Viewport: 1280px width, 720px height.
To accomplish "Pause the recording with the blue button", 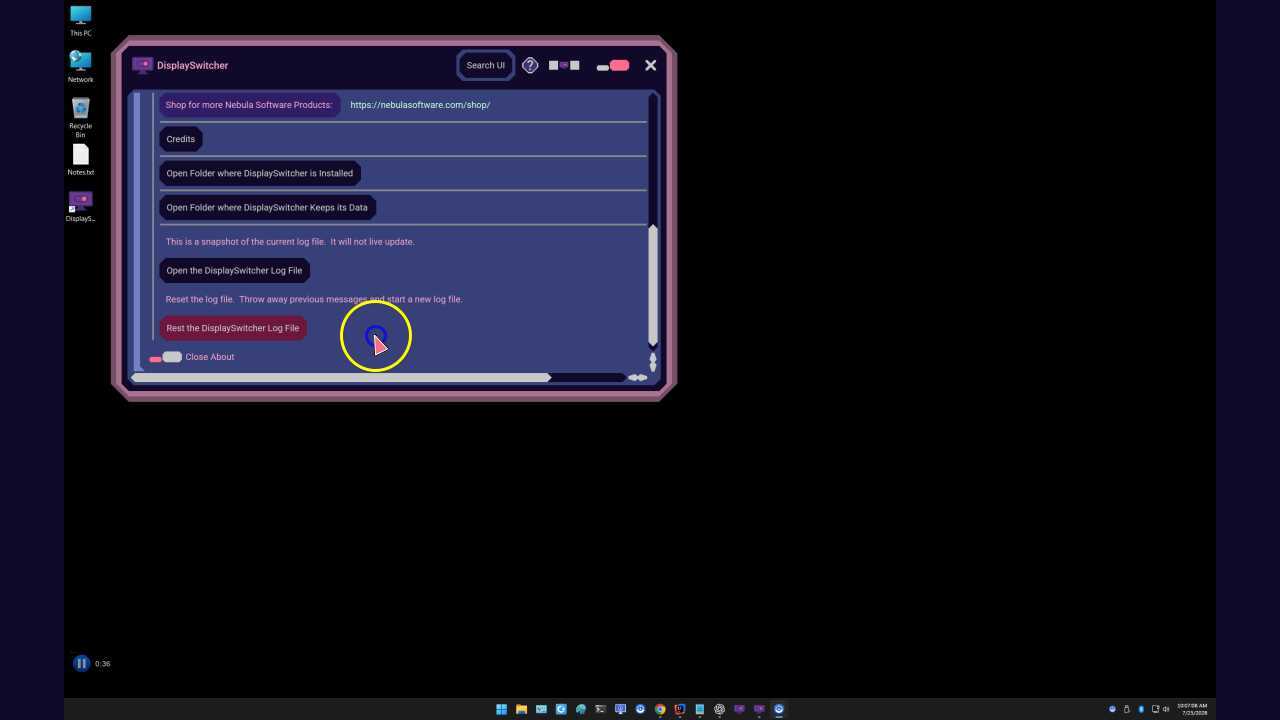I will click(x=81, y=663).
